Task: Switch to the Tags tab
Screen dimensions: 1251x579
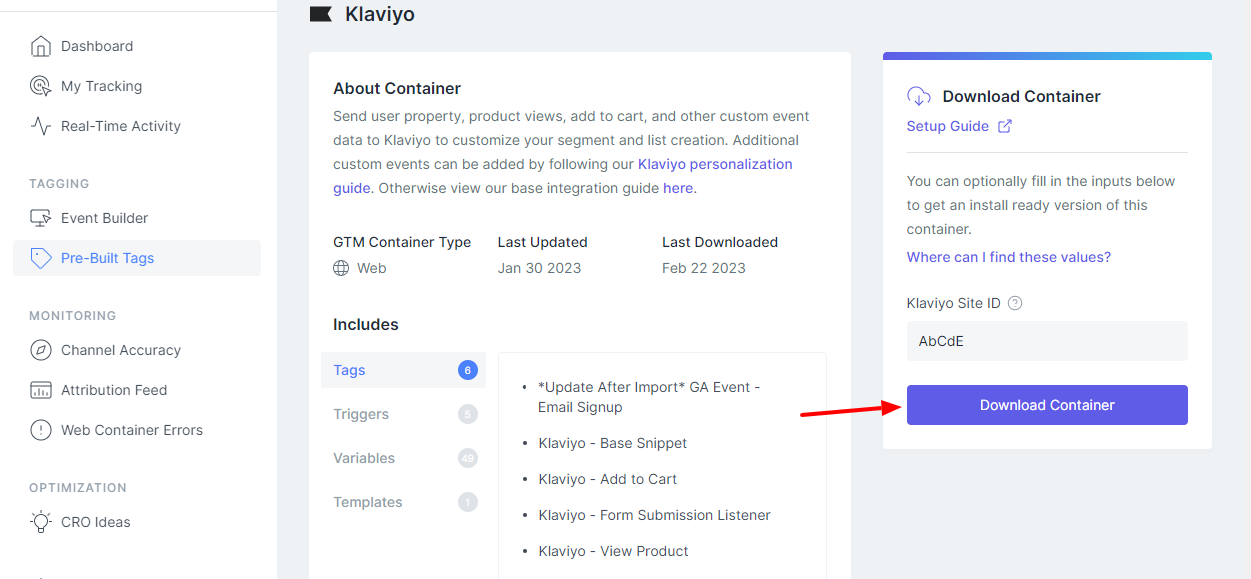Action: 403,370
